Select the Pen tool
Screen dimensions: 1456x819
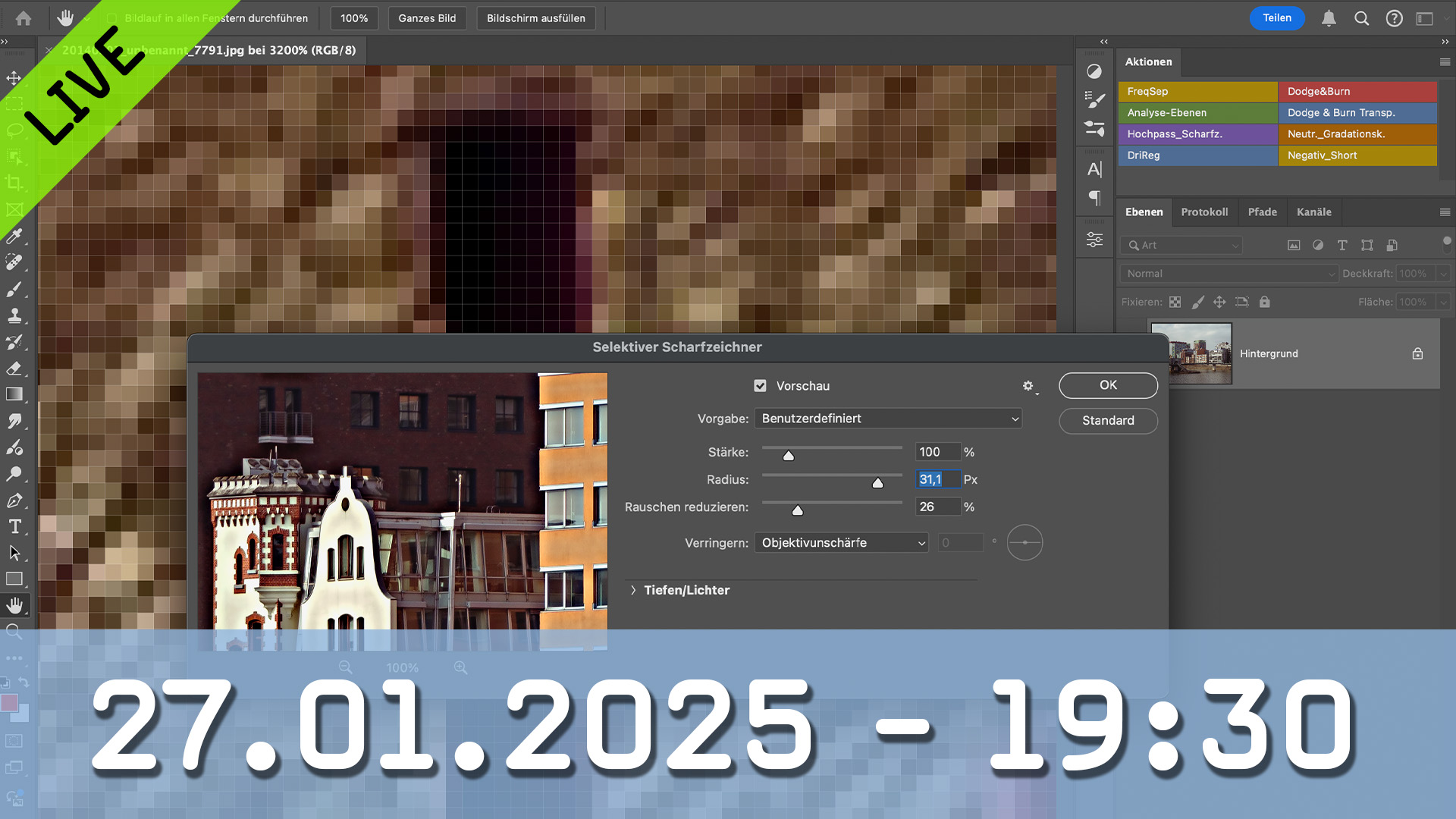click(x=14, y=500)
